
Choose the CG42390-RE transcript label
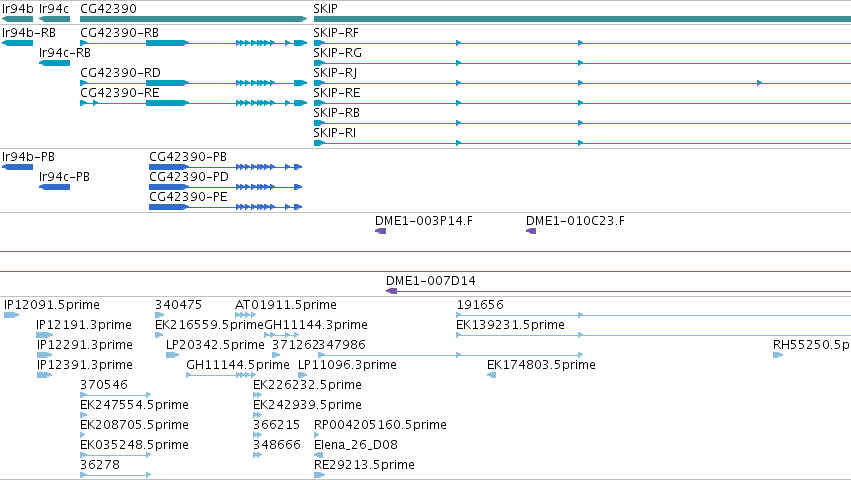pyautogui.click(x=120, y=93)
